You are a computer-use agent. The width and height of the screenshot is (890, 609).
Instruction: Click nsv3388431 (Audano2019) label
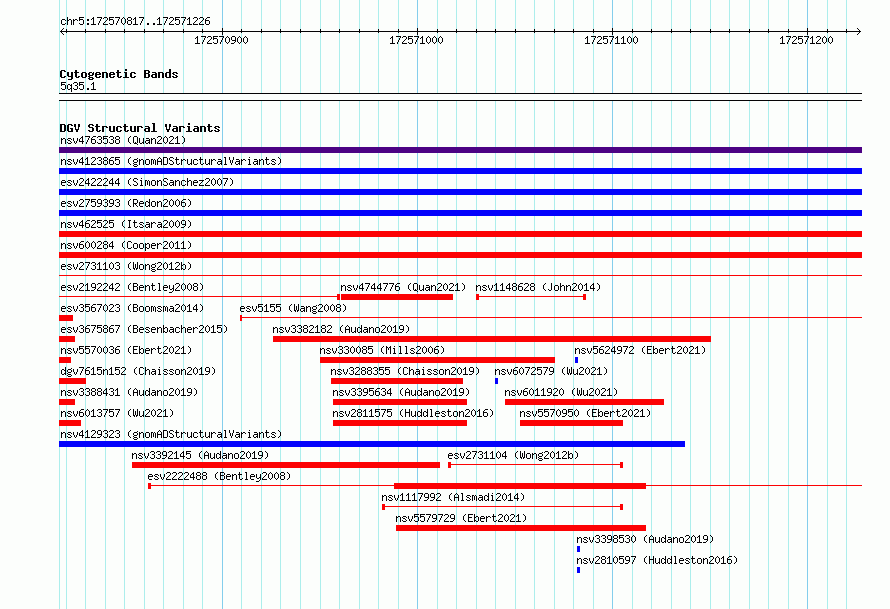pyautogui.click(x=129, y=392)
